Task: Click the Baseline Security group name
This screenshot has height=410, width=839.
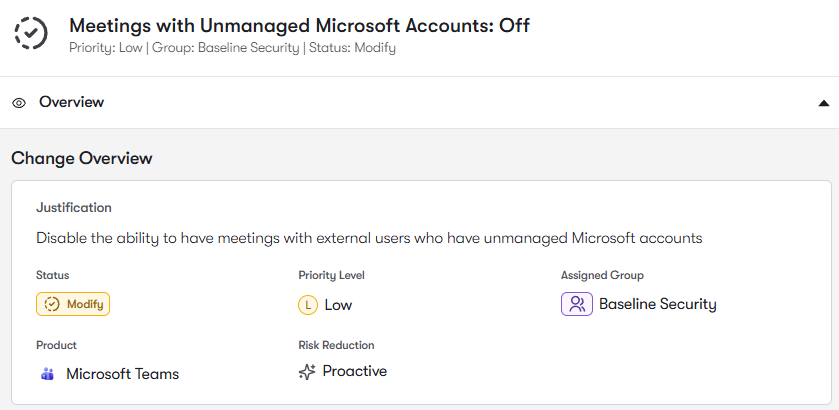Action: [x=657, y=304]
